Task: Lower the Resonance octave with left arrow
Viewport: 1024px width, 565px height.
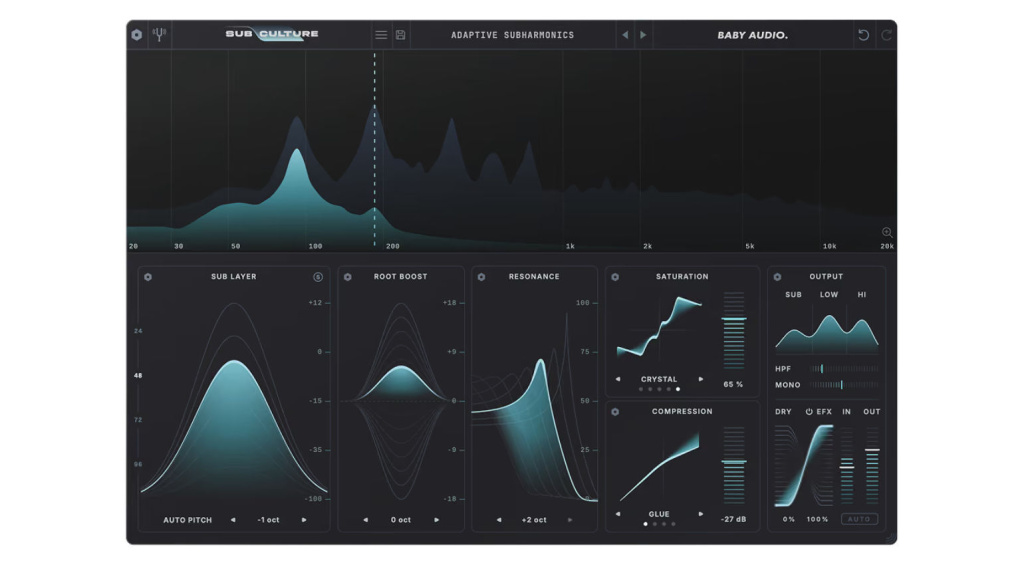Action: [499, 520]
